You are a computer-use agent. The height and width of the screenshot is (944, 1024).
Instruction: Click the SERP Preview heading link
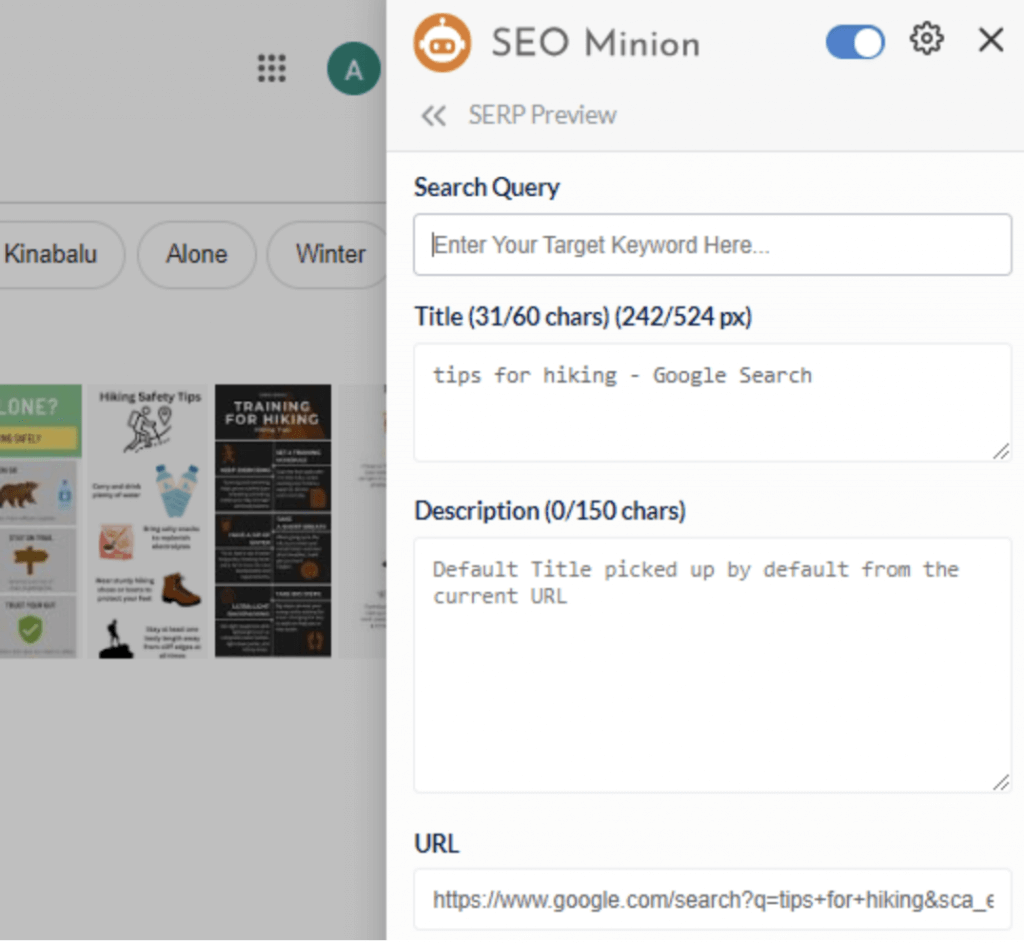coord(542,115)
